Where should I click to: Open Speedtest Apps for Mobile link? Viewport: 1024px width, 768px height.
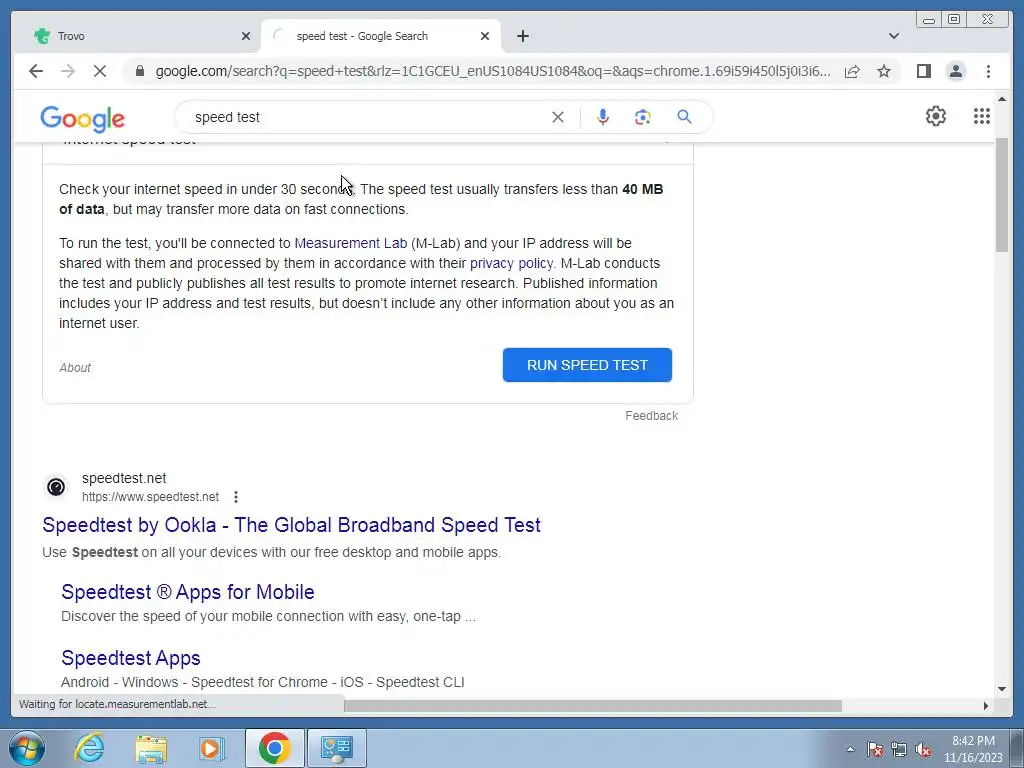(188, 592)
